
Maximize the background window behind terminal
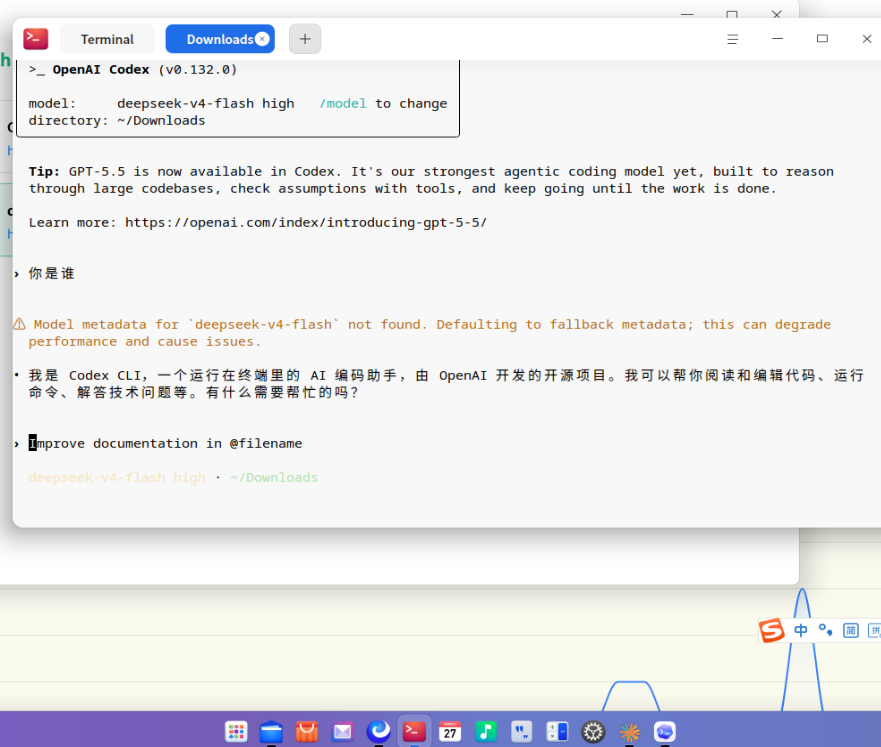[732, 13]
